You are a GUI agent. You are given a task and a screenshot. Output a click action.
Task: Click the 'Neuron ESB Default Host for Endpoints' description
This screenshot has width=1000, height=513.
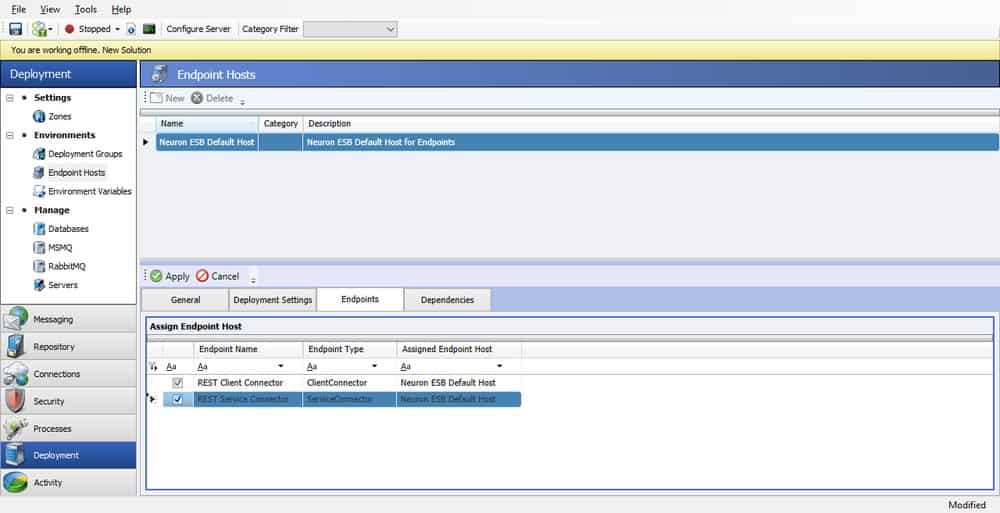[381, 142]
